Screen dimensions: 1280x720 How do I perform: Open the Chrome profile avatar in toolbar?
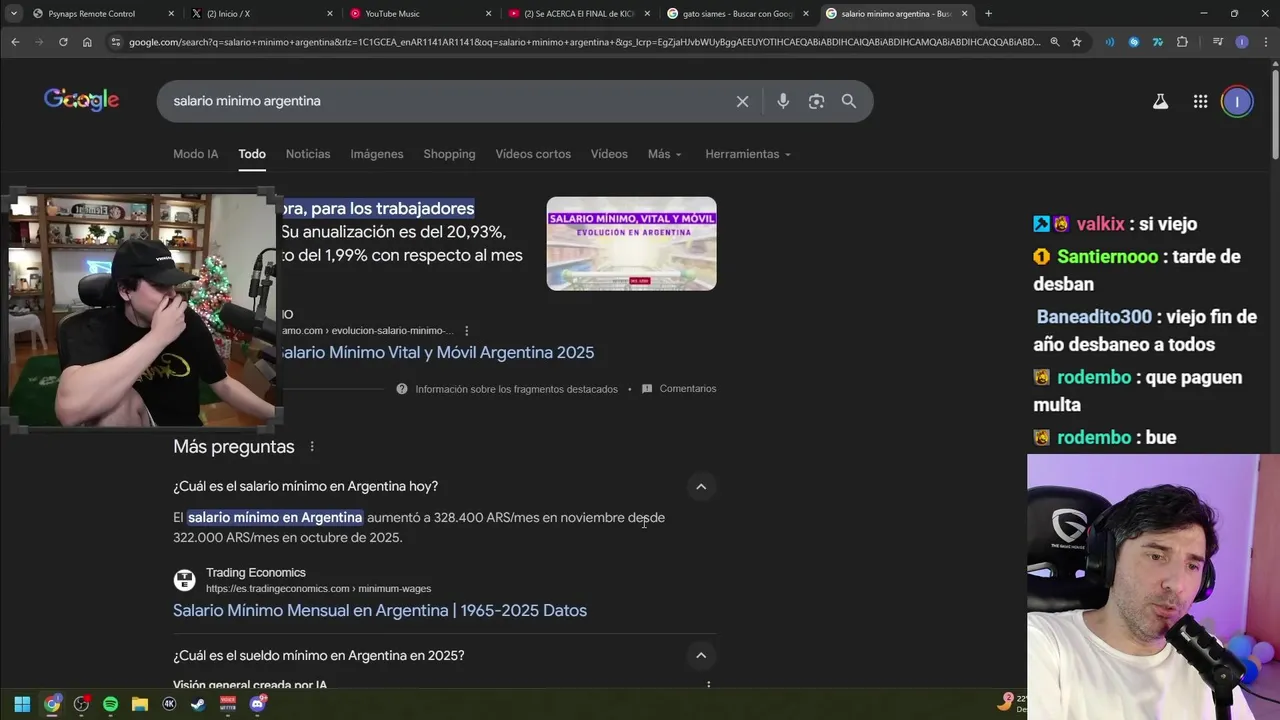tap(1241, 42)
